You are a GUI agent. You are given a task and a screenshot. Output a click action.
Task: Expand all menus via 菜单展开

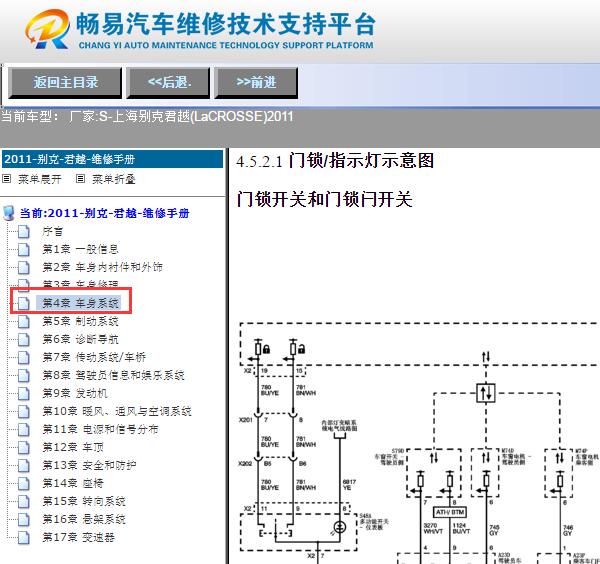40,179
